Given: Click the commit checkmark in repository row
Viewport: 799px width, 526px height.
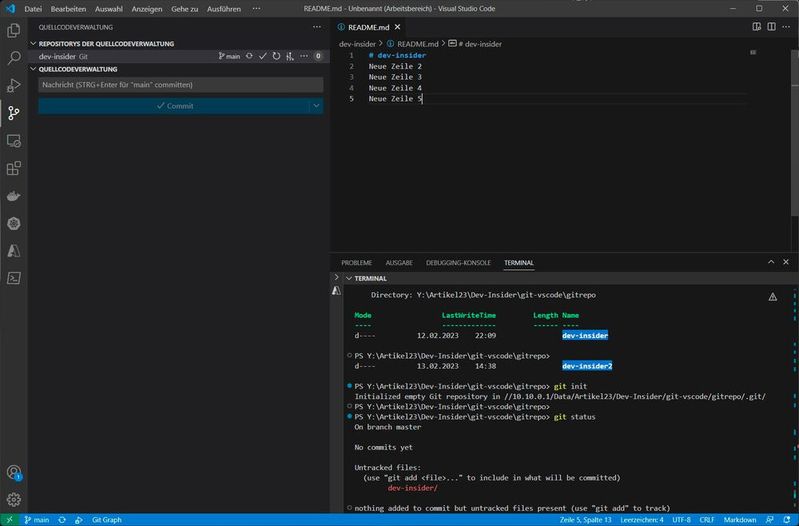Looking at the screenshot, I should pos(262,56).
